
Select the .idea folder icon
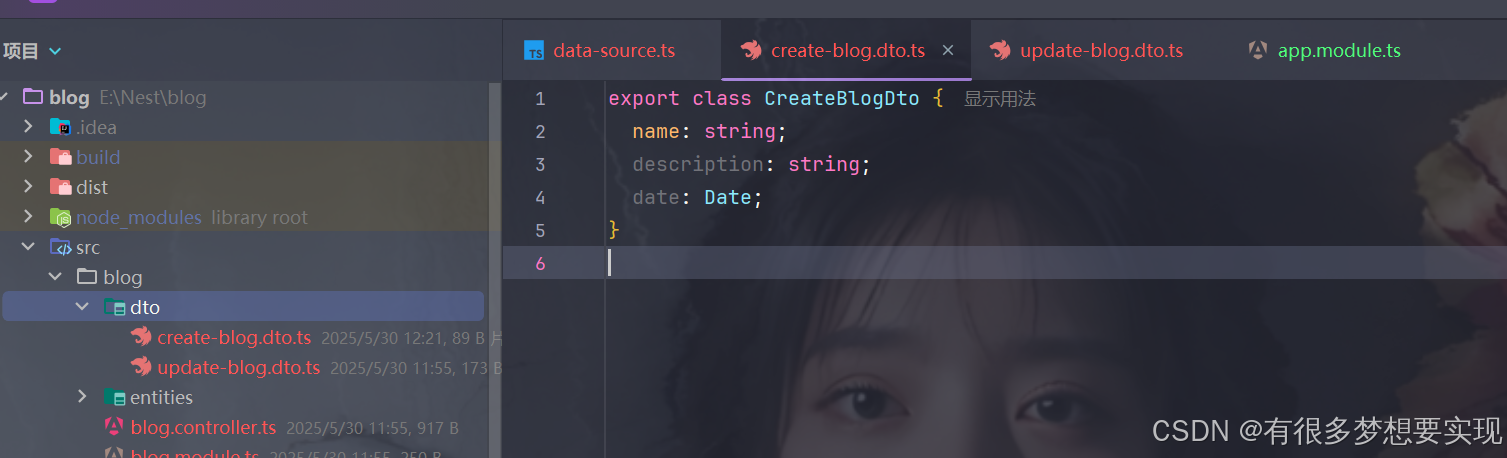click(x=60, y=127)
